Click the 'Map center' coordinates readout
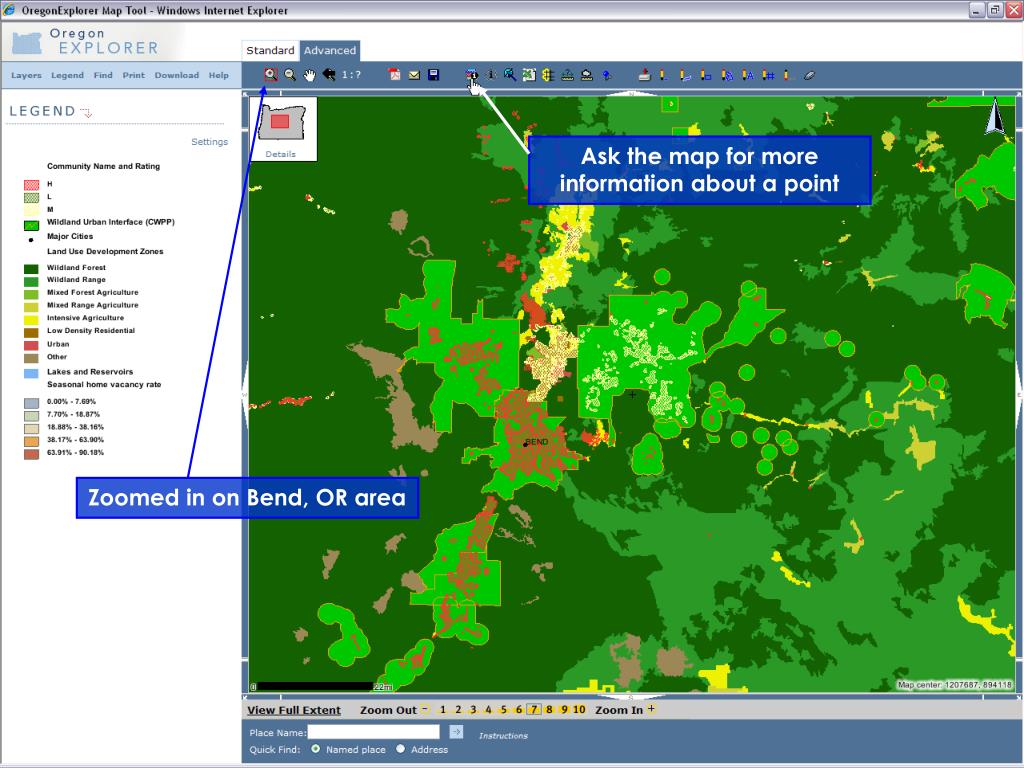The height and width of the screenshot is (768, 1024). [x=954, y=684]
